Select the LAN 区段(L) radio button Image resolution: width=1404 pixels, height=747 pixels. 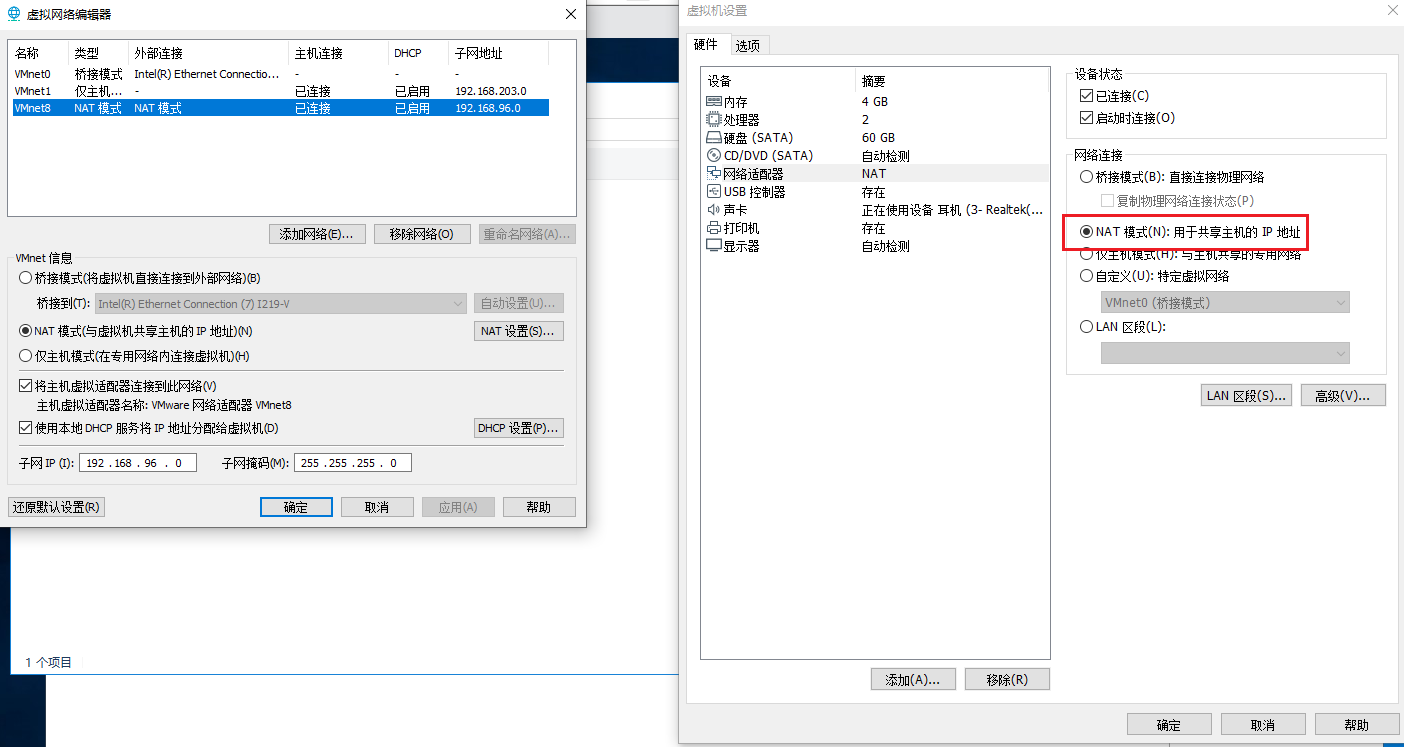click(x=1087, y=327)
